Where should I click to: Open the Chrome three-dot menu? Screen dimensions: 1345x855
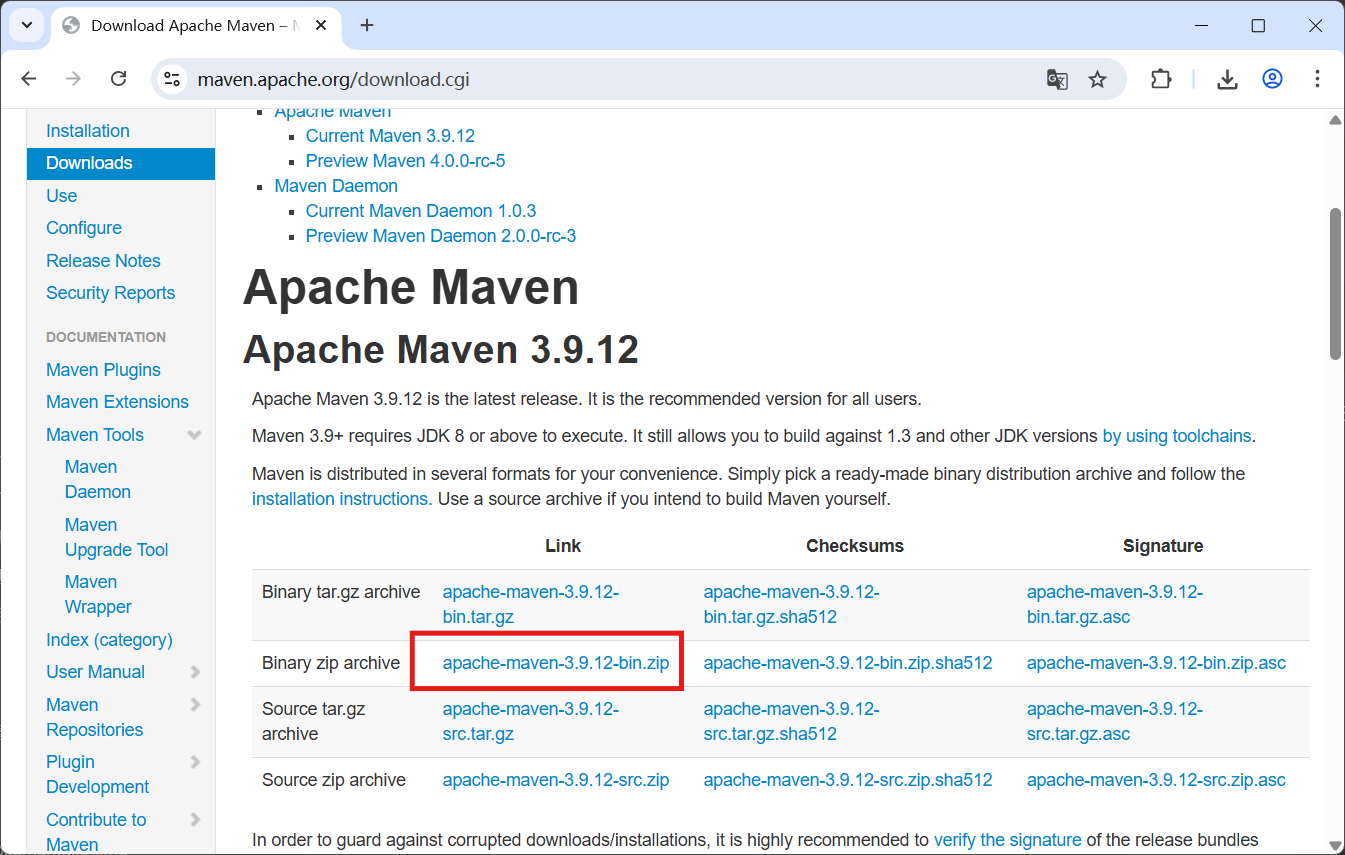point(1317,79)
